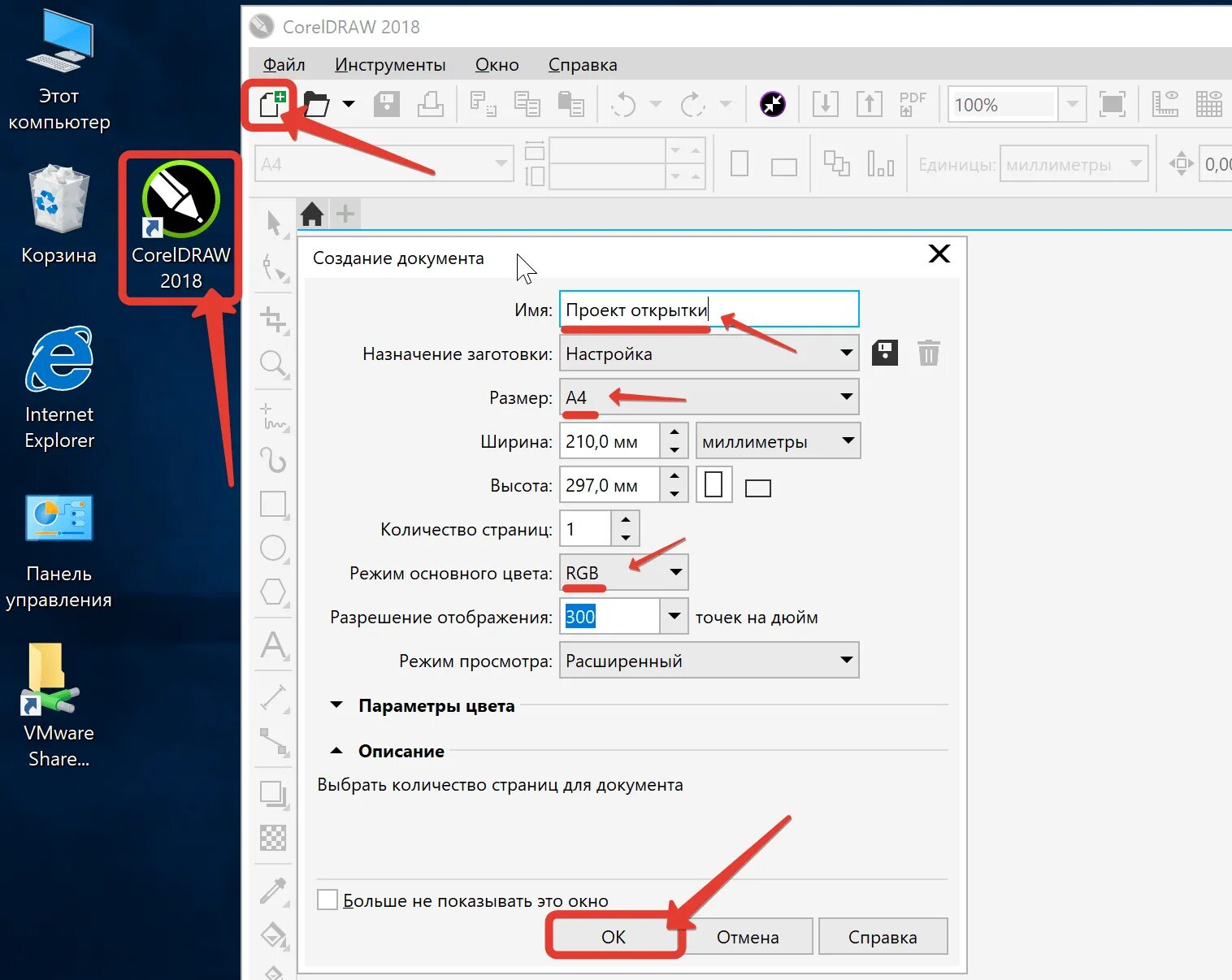This screenshot has height=980, width=1232.
Task: Open the Размер A4 dropdown
Action: [709, 397]
